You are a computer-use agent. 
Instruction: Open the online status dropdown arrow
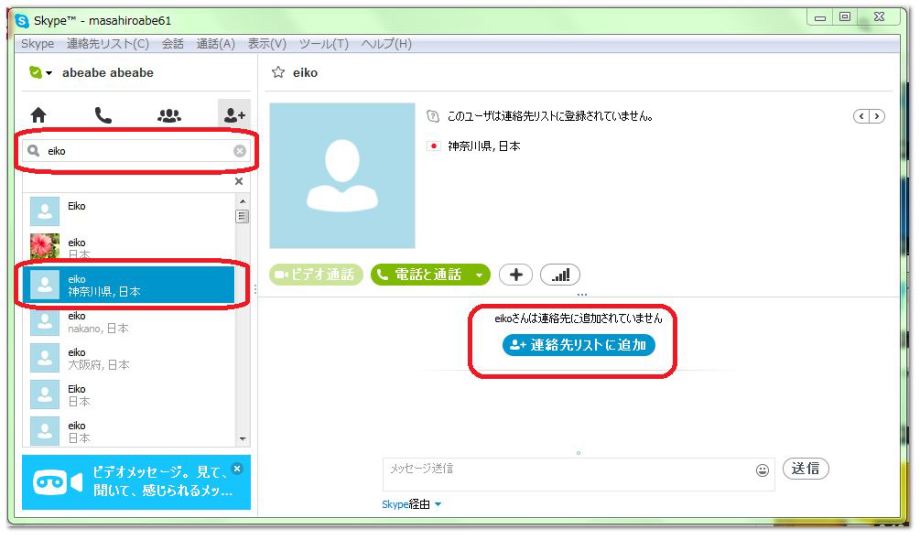tap(49, 73)
